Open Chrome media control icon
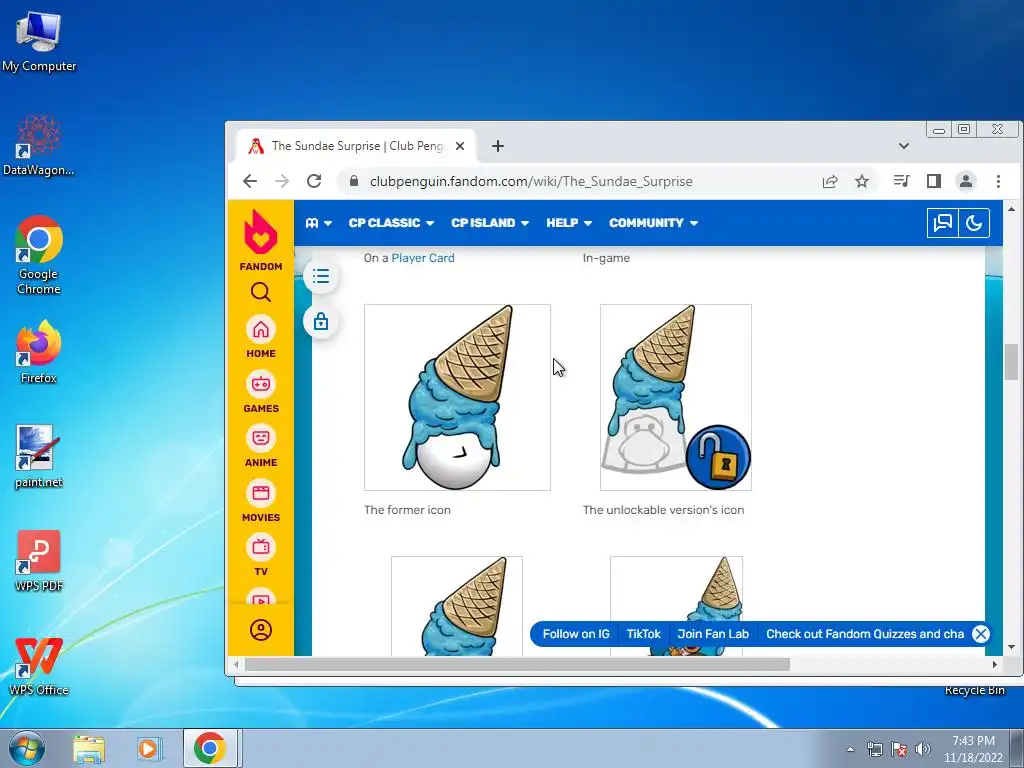This screenshot has height=768, width=1024. [901, 181]
